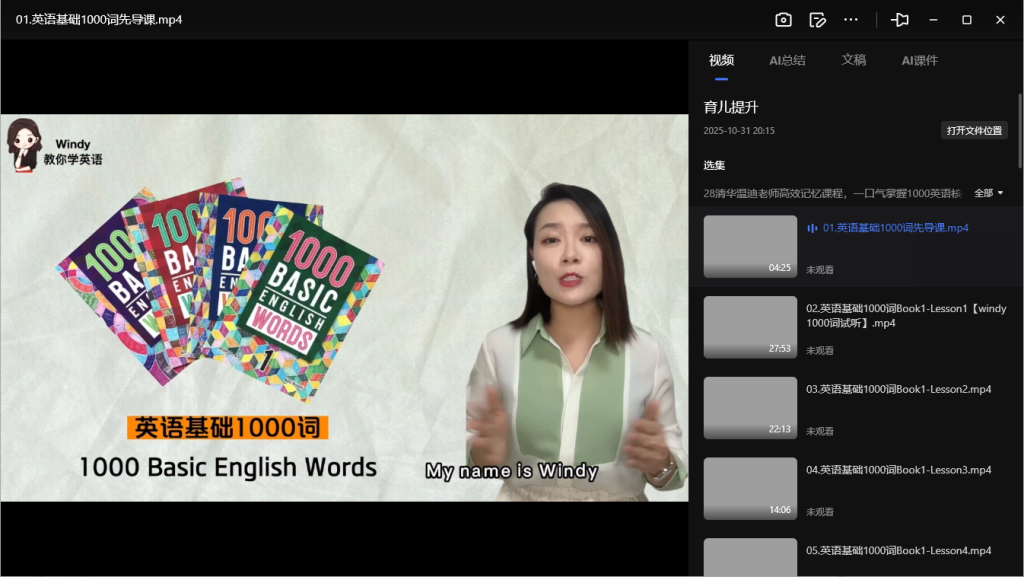Minimize the player window
Viewport: 1024px width, 577px height.
(933, 20)
